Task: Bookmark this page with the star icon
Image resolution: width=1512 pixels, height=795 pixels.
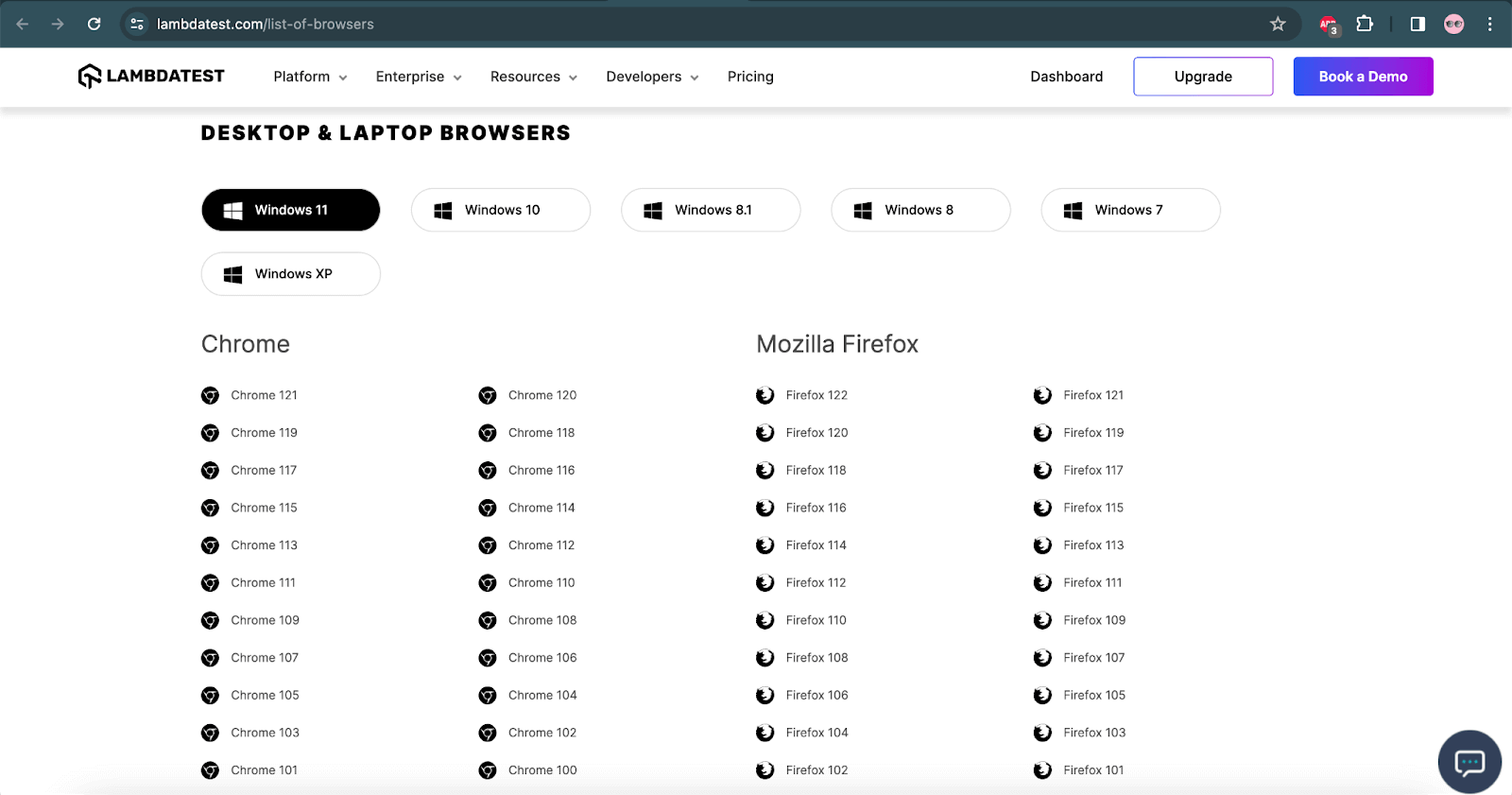Action: coord(1278,24)
